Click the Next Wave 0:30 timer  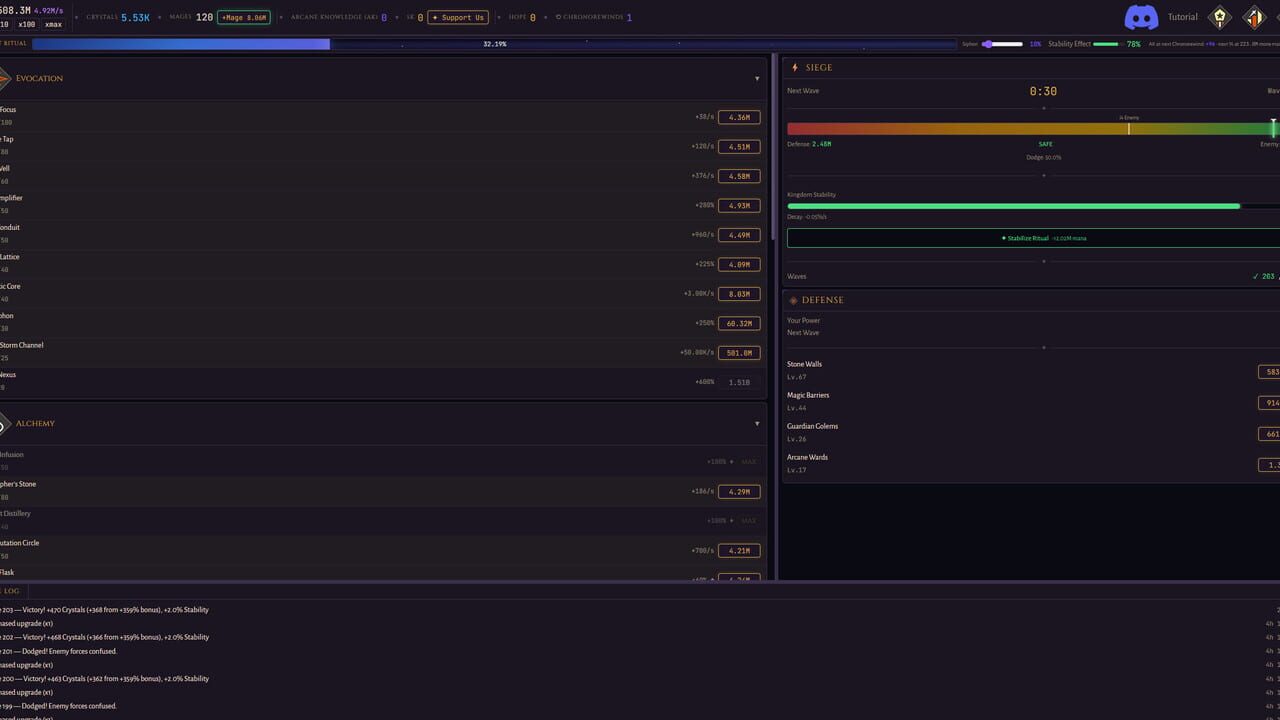1043,91
